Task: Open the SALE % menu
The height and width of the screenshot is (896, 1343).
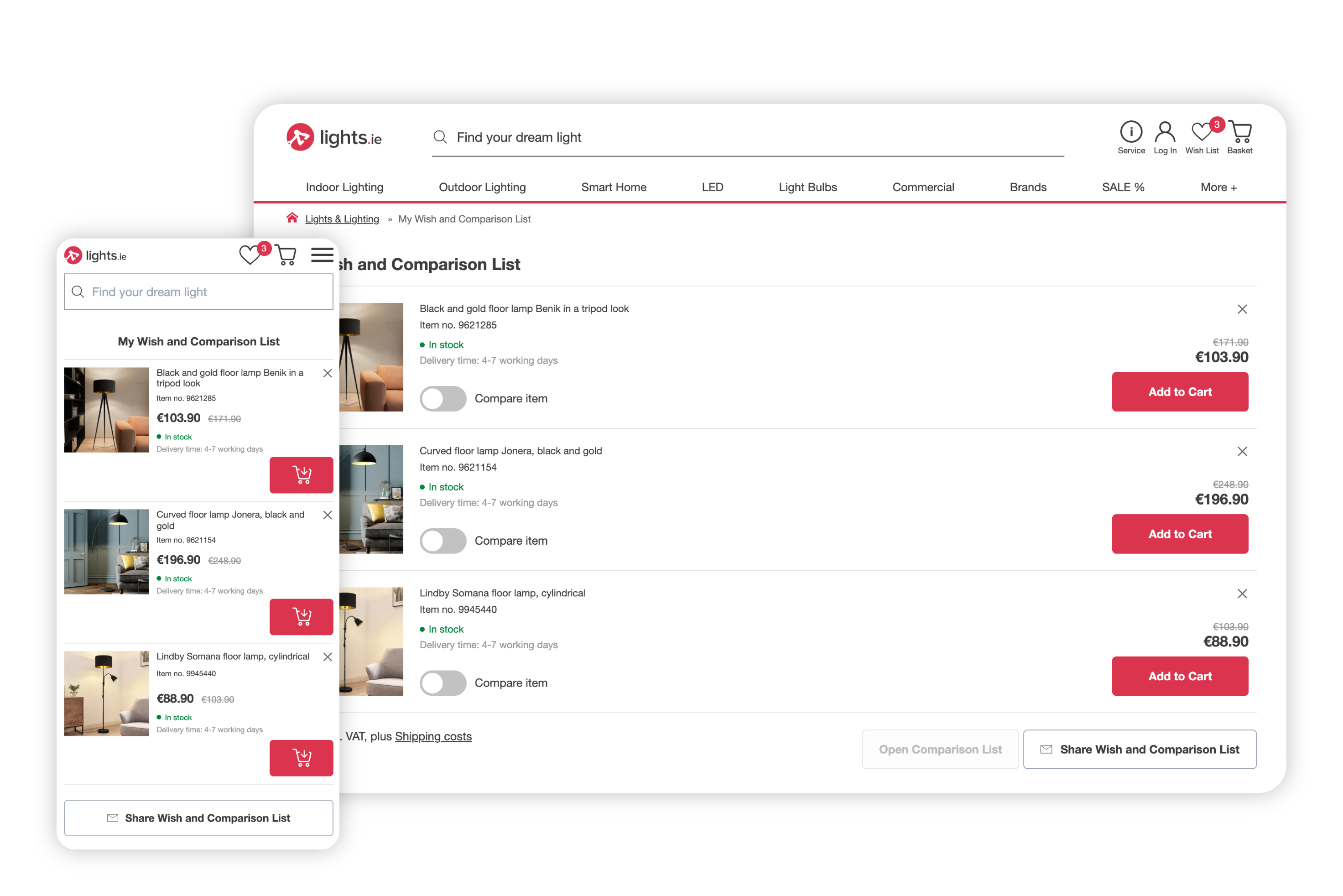Action: click(1123, 188)
